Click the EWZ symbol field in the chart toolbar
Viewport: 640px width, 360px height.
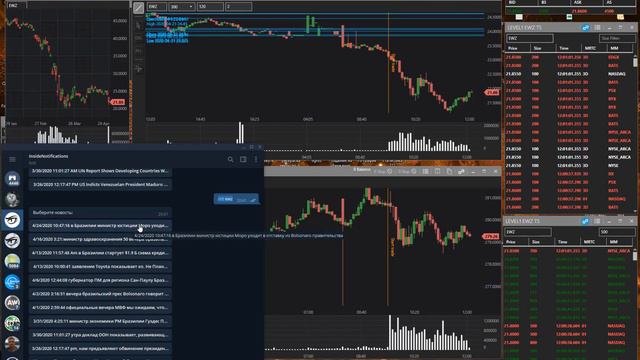point(157,7)
